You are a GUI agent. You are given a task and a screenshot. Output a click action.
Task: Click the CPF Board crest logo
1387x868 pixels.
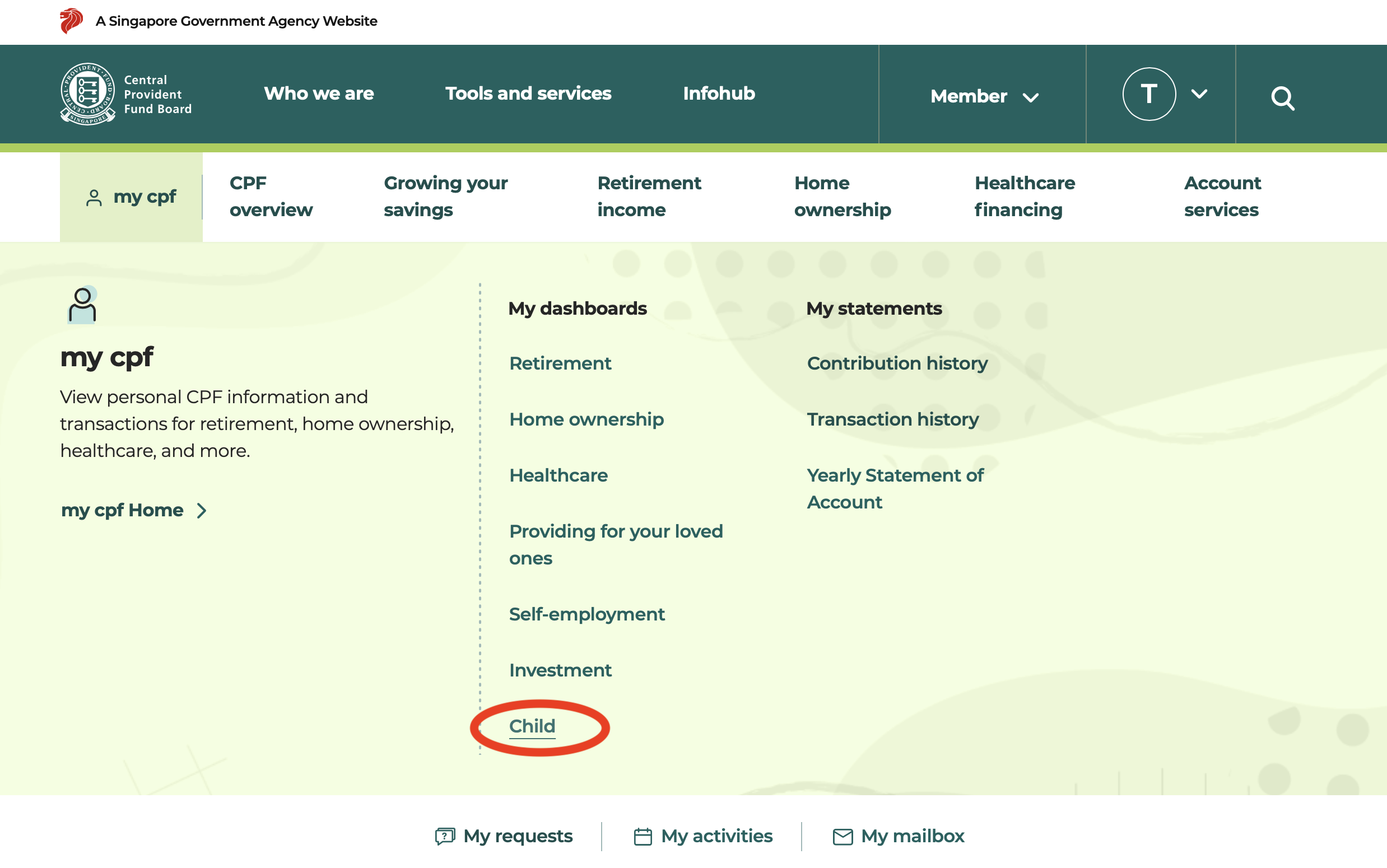pos(88,94)
